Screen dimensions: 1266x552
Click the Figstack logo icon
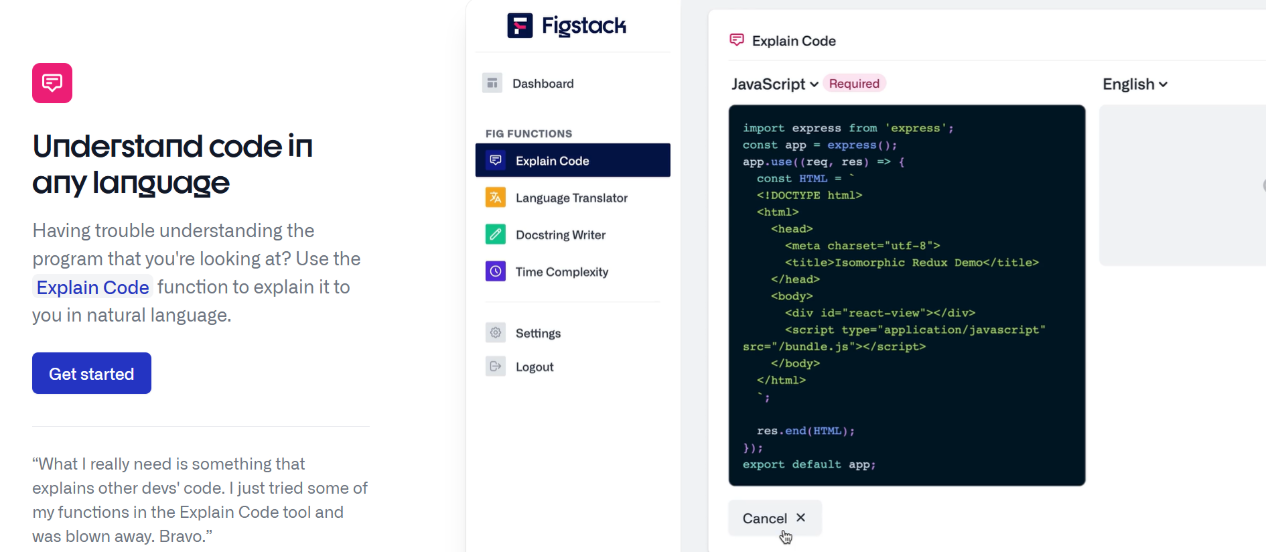coord(520,25)
